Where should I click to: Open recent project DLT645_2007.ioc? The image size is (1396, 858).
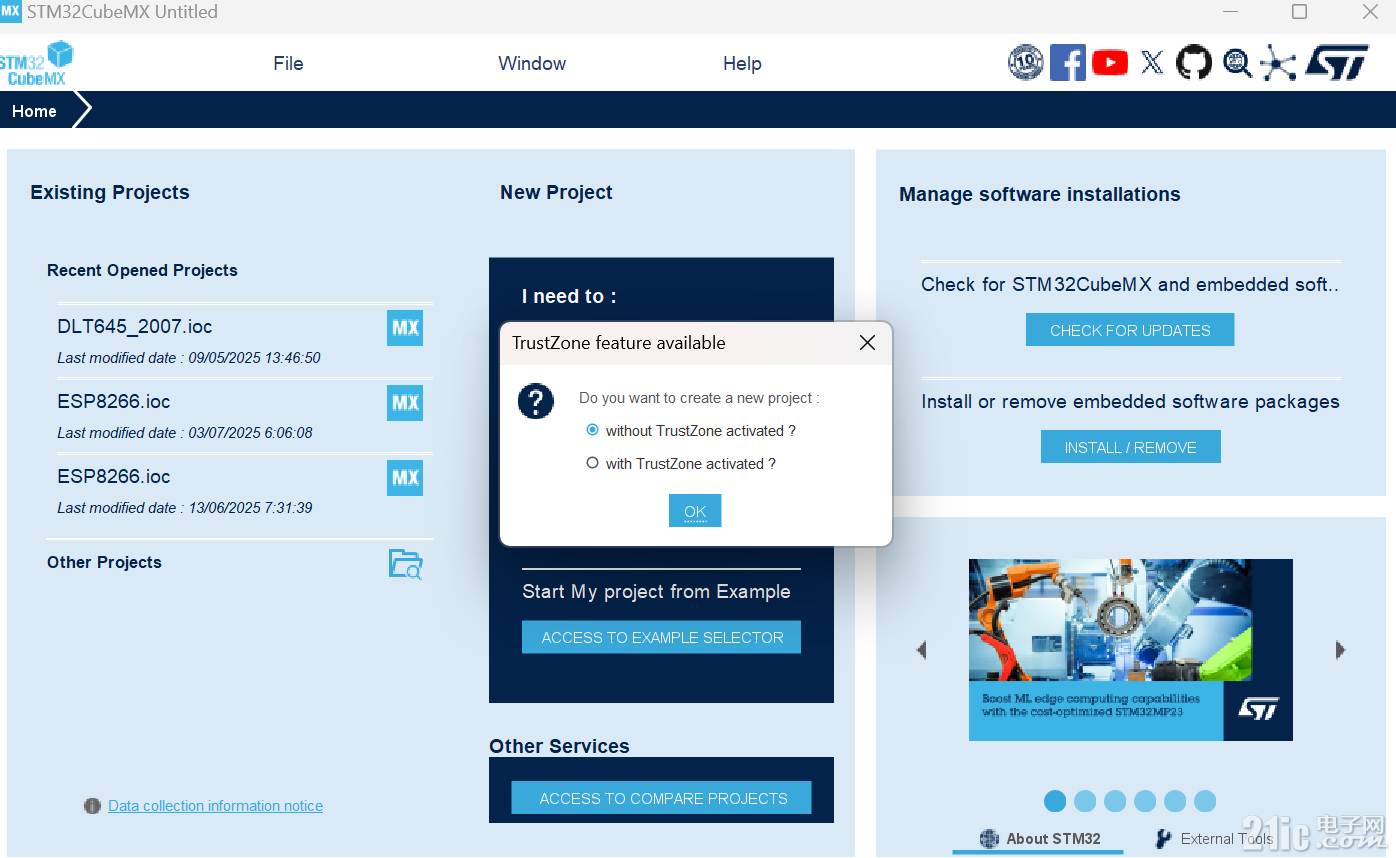click(135, 326)
